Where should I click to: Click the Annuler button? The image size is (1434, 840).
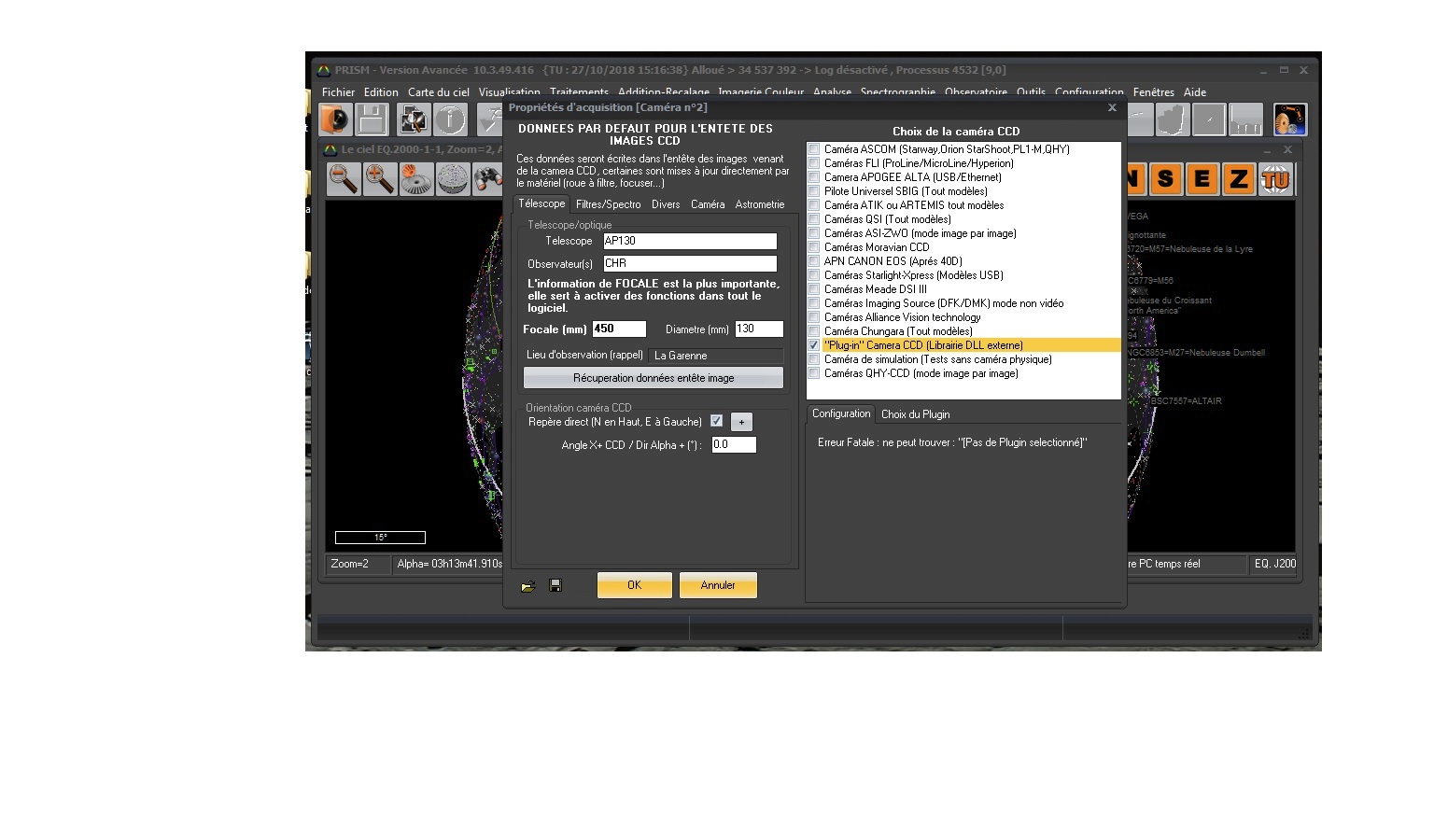pos(717,585)
